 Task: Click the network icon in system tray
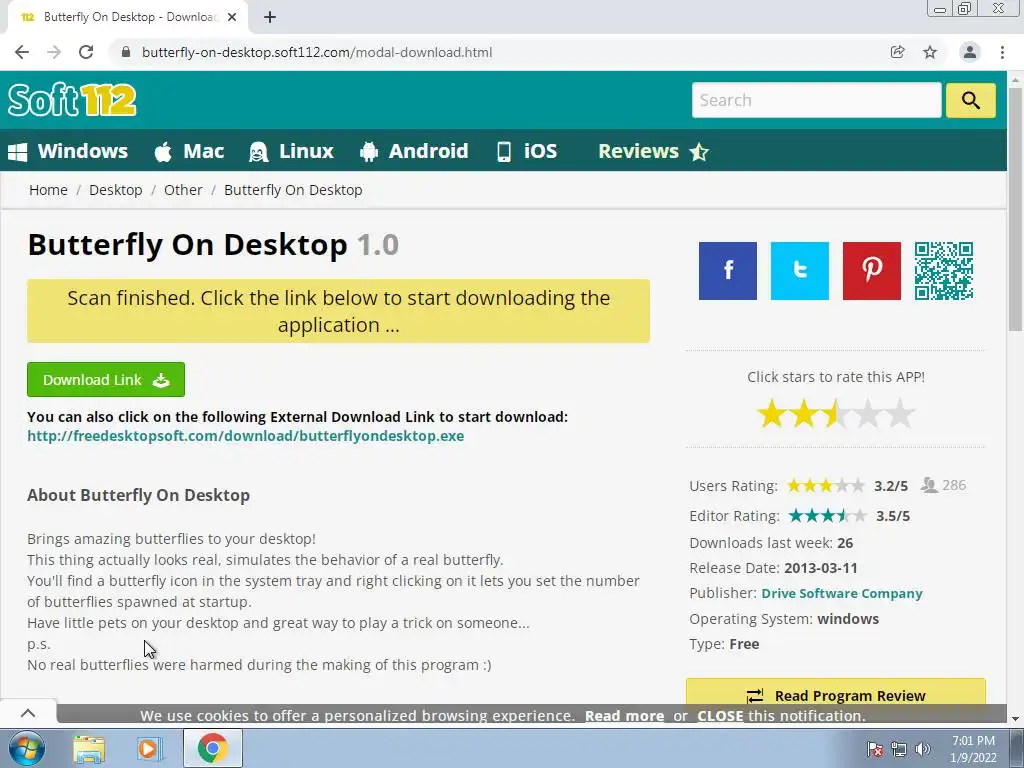tap(899, 749)
